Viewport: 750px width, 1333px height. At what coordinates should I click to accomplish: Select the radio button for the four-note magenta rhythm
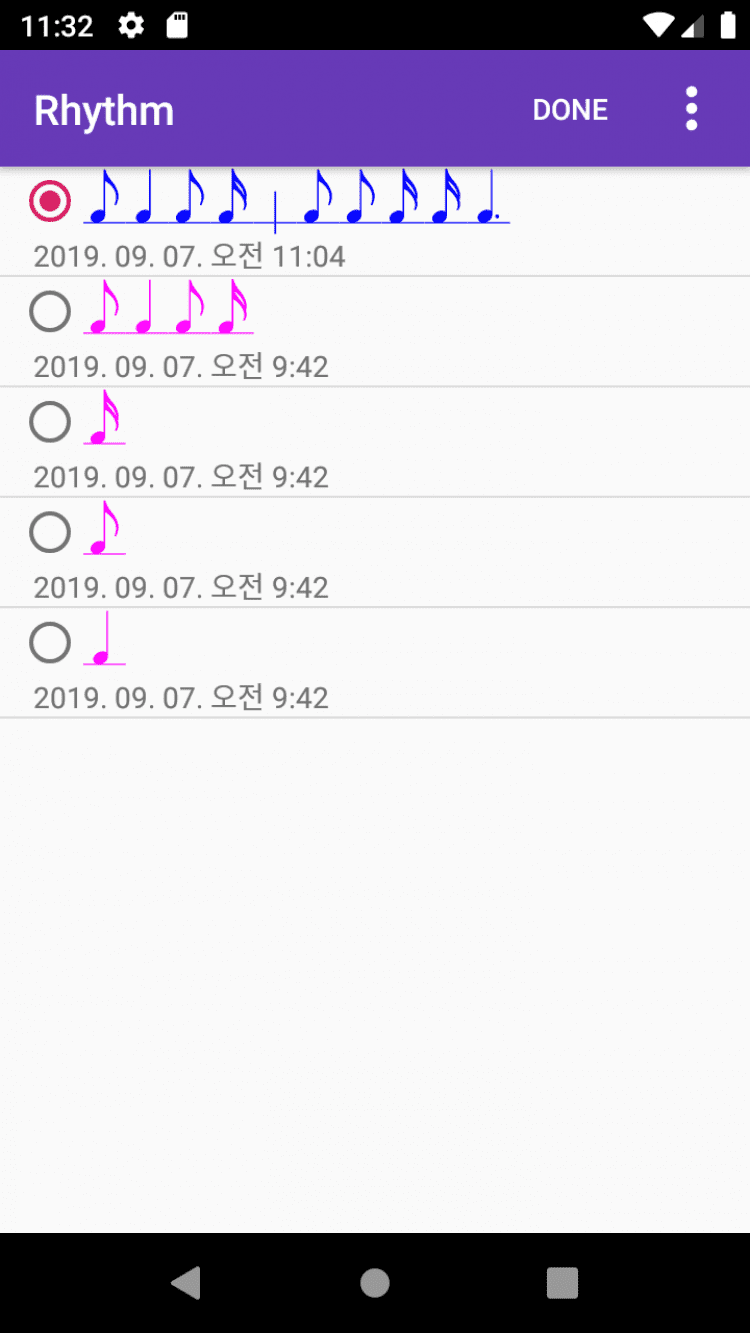[x=50, y=311]
